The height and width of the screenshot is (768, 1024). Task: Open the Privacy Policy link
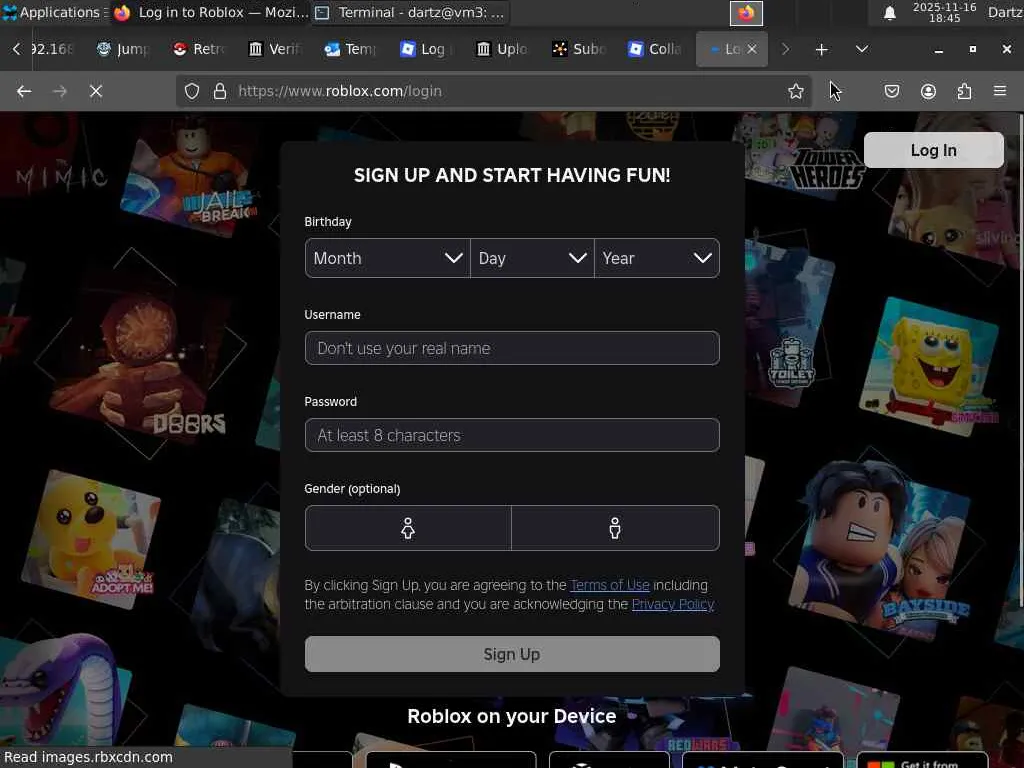pos(673,604)
